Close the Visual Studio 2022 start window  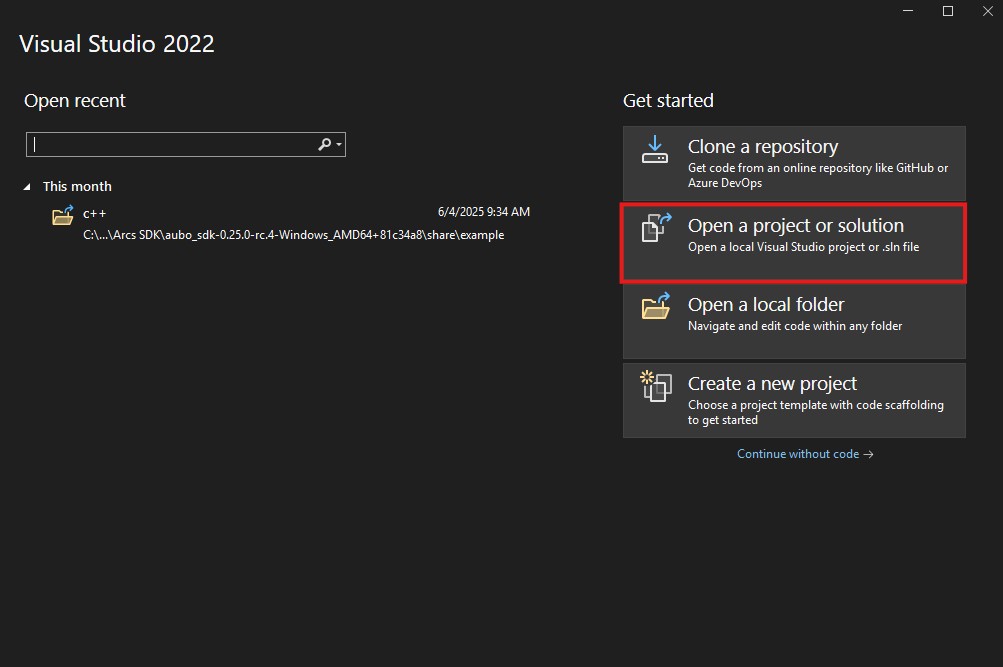click(x=988, y=11)
